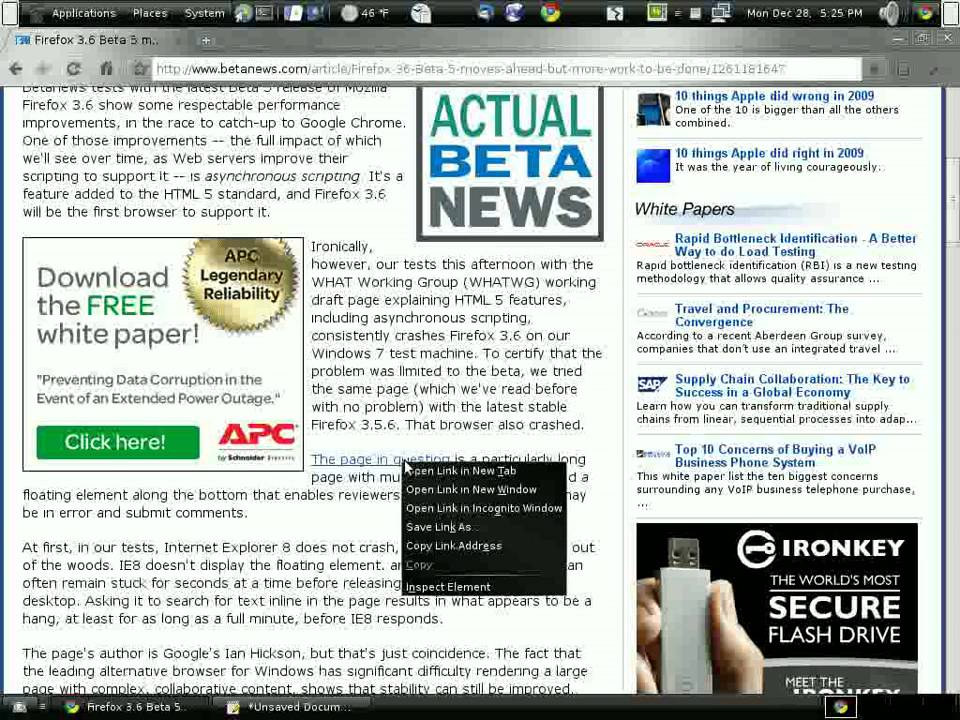Click the show desktop icon in bottom panel
Viewport: 960px width, 720px height.
(19, 707)
